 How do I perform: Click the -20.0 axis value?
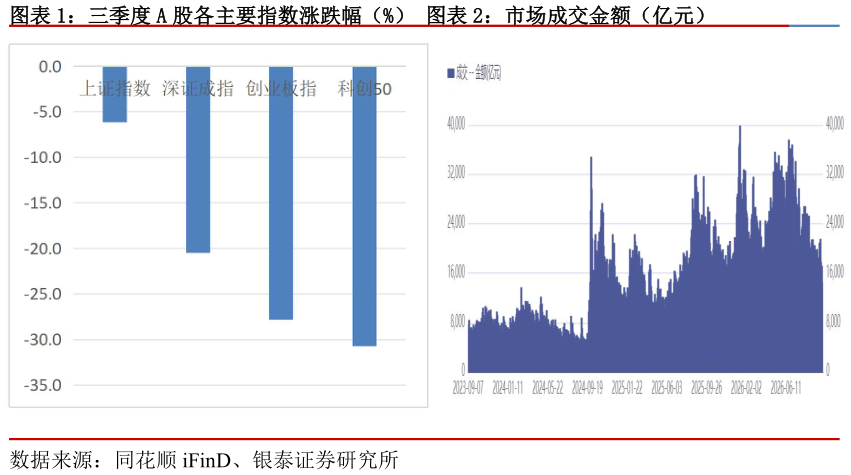[43, 249]
